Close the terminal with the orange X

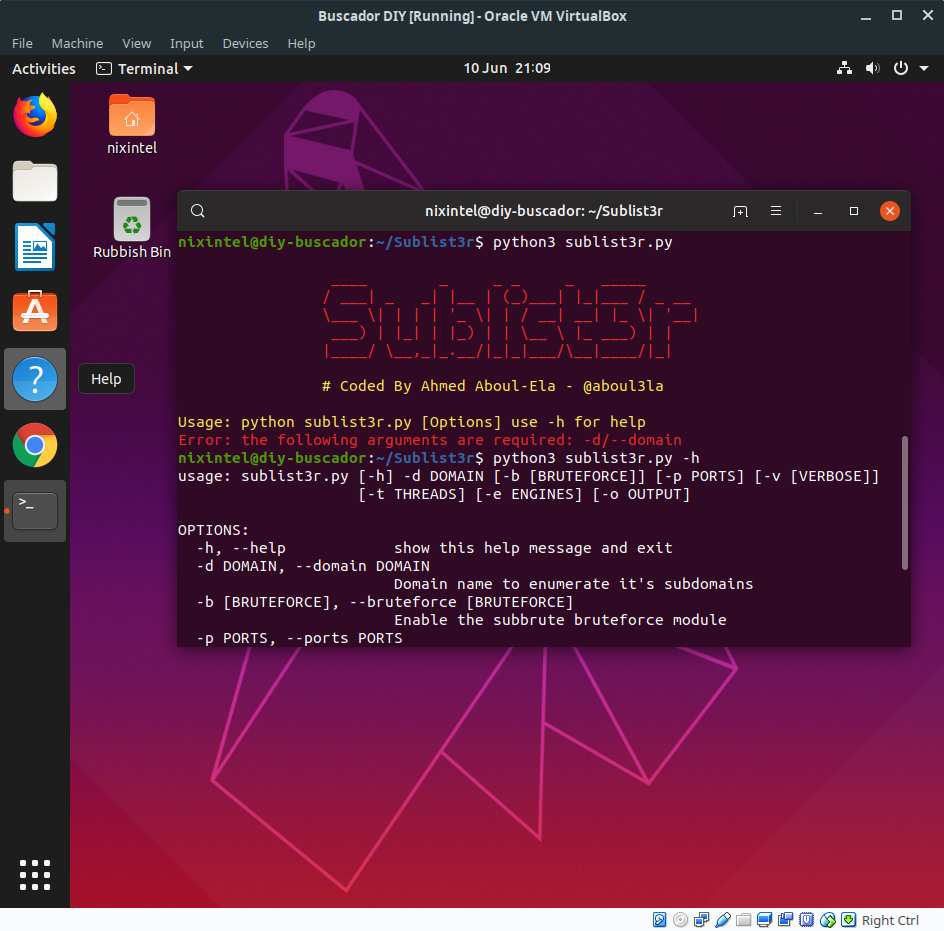[x=890, y=211]
